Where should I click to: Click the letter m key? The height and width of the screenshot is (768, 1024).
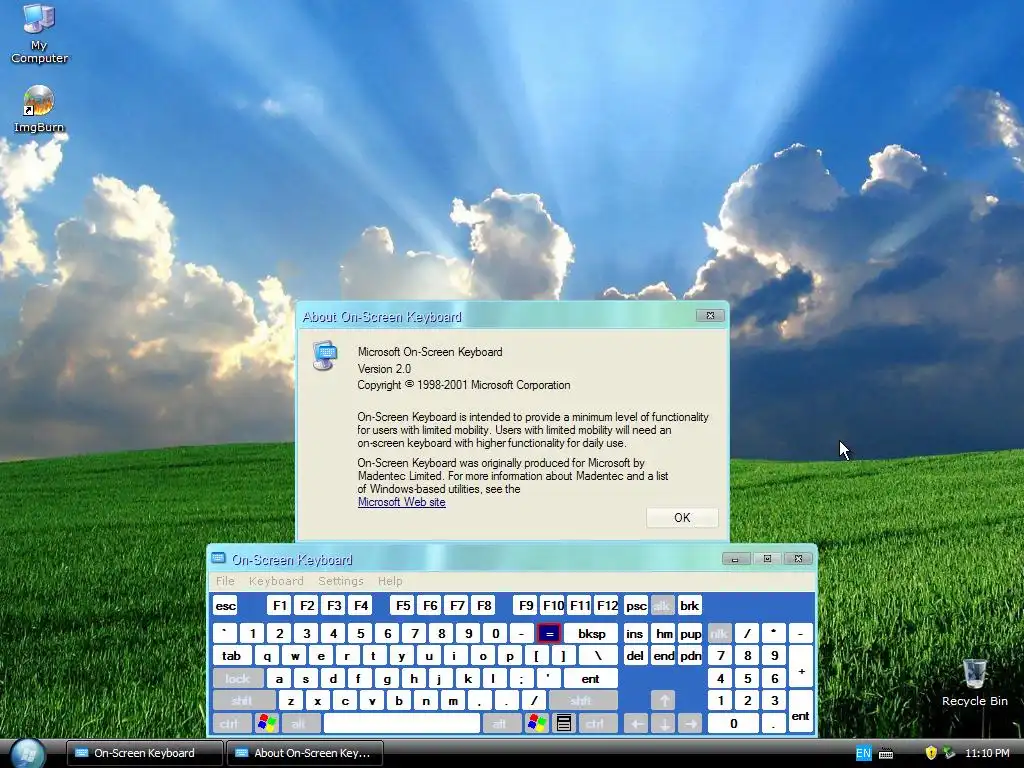tap(452, 701)
